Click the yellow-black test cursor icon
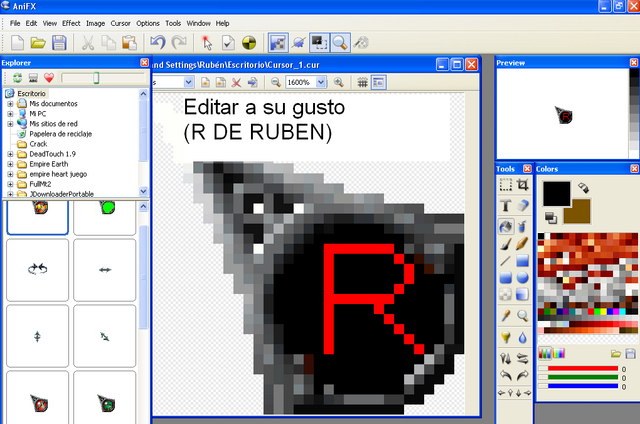This screenshot has width=640, height=424. click(x=249, y=42)
